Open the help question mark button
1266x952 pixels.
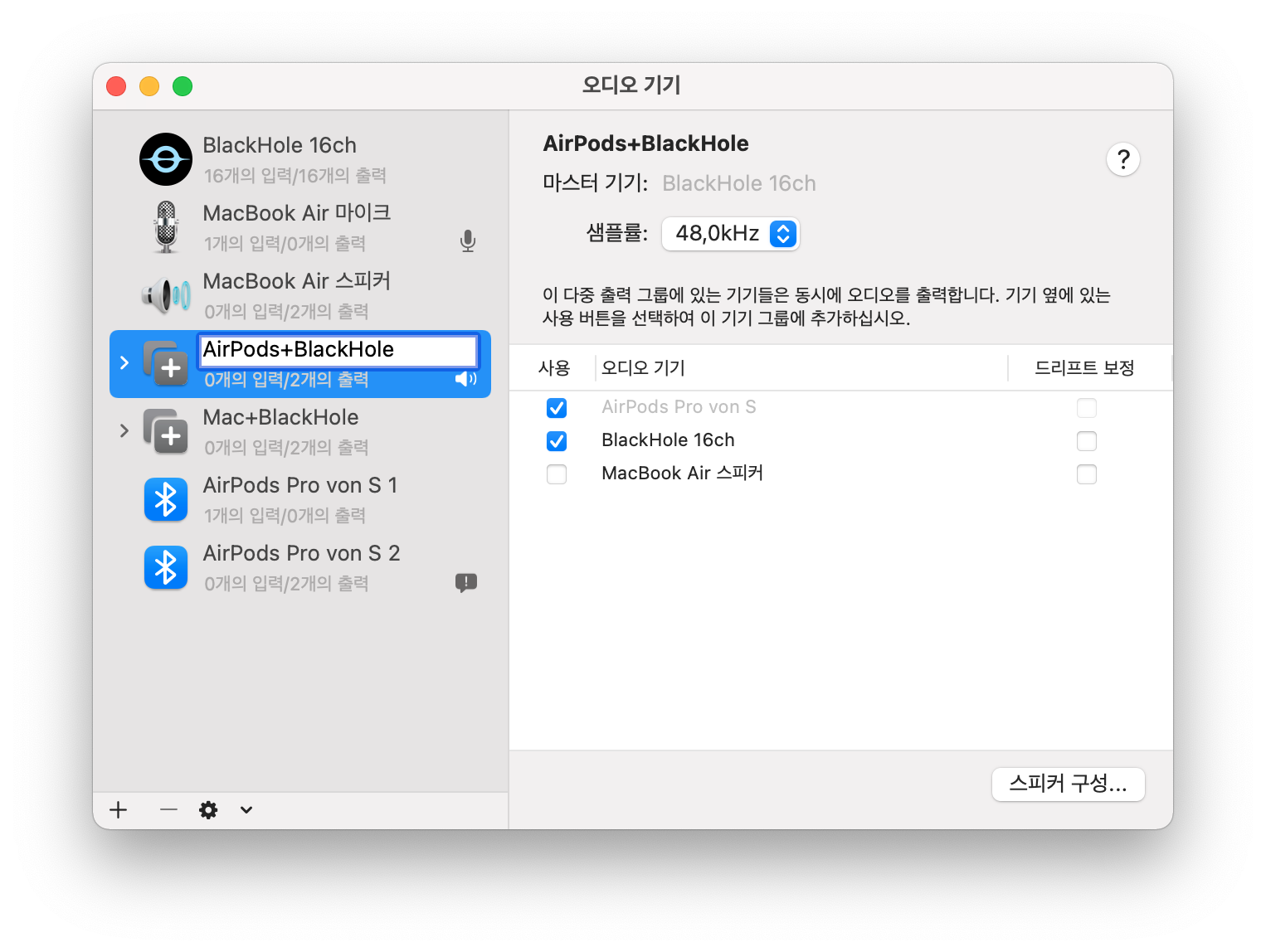[1123, 159]
